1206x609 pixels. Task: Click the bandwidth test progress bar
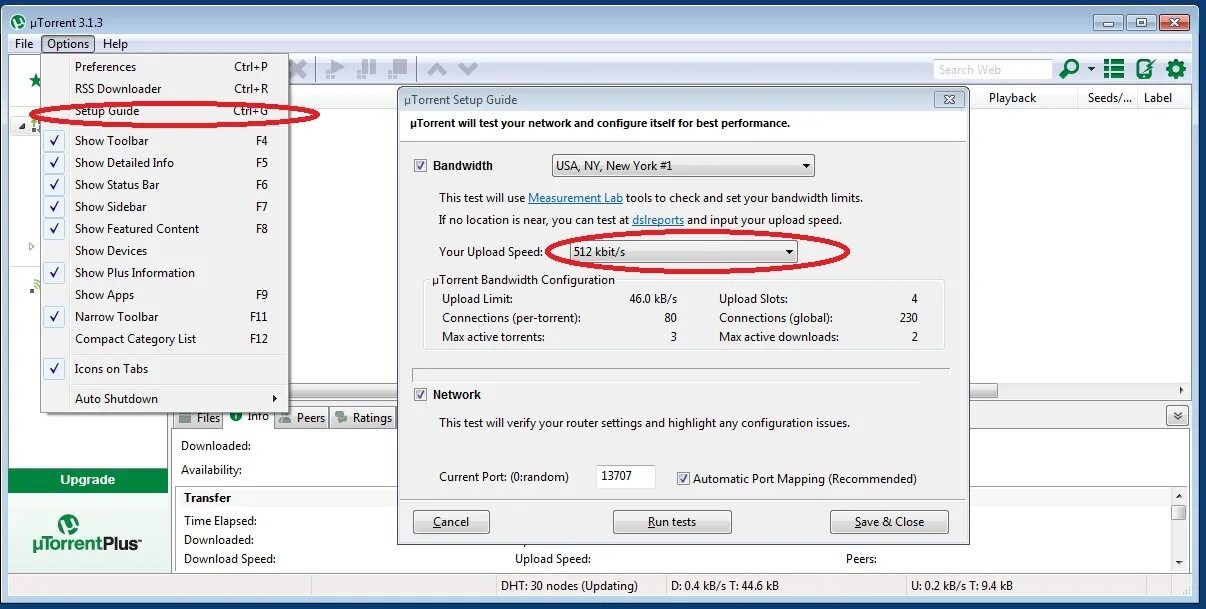click(680, 375)
